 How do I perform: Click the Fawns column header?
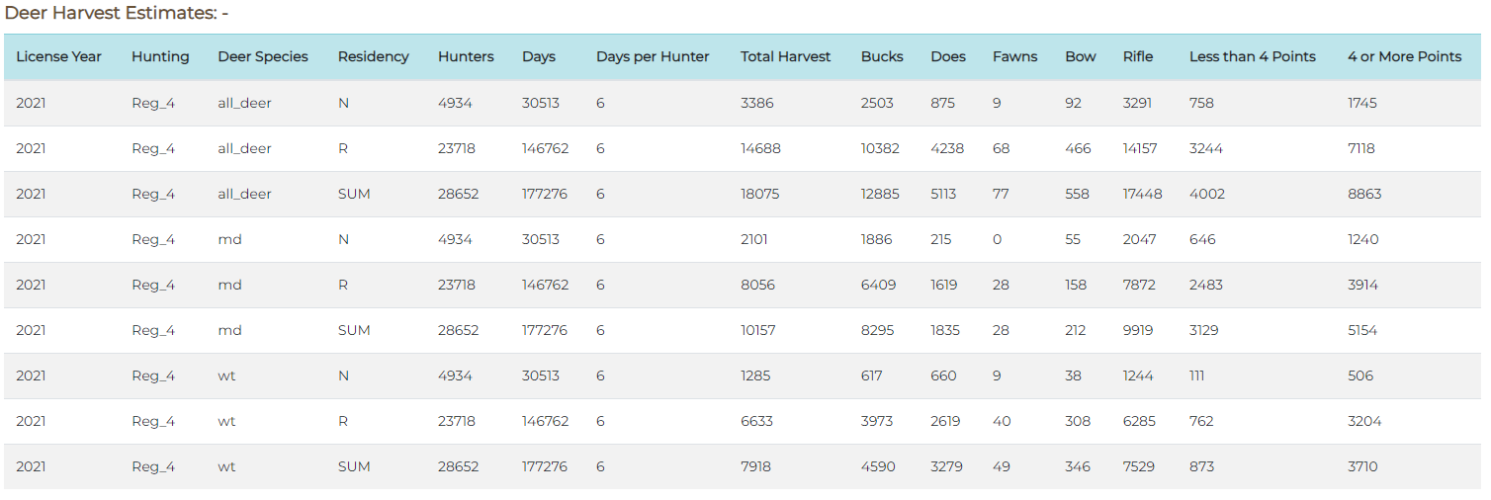pos(1015,57)
